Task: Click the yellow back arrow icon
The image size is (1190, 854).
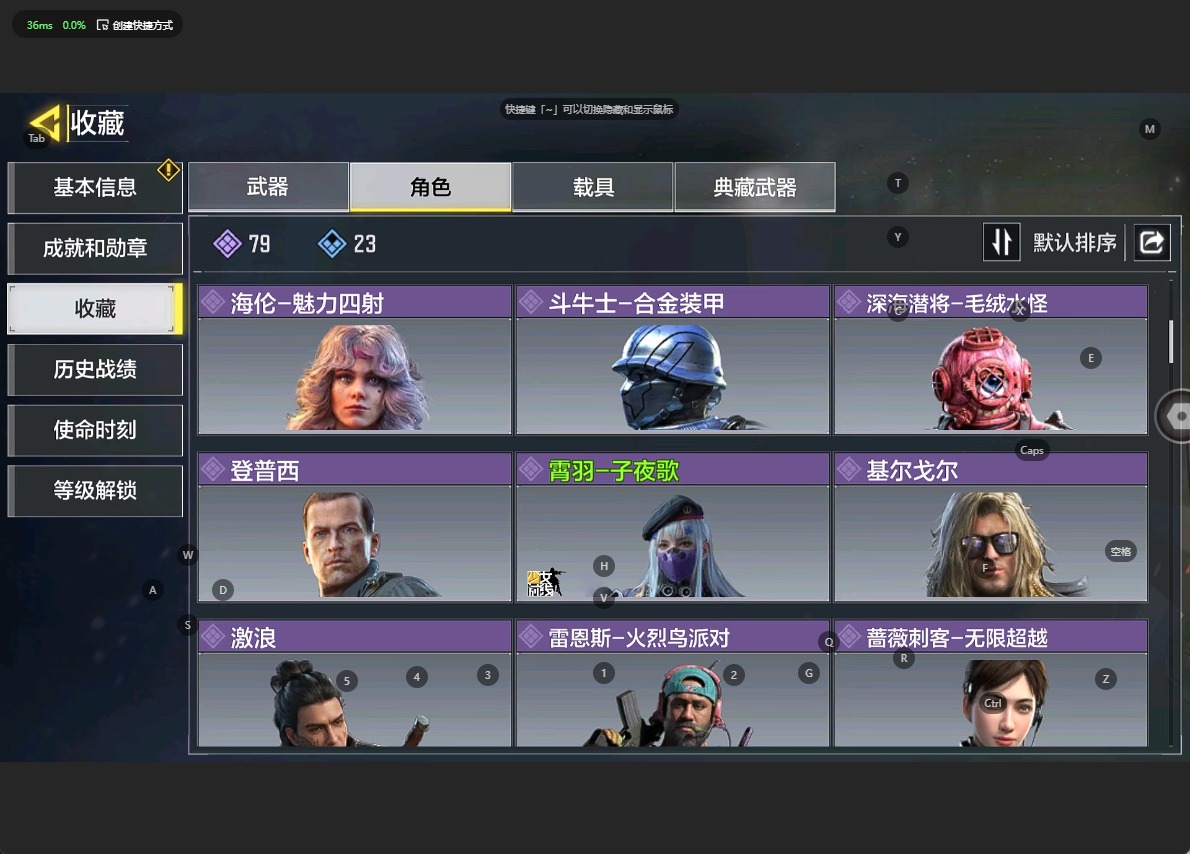Action: 45,123
